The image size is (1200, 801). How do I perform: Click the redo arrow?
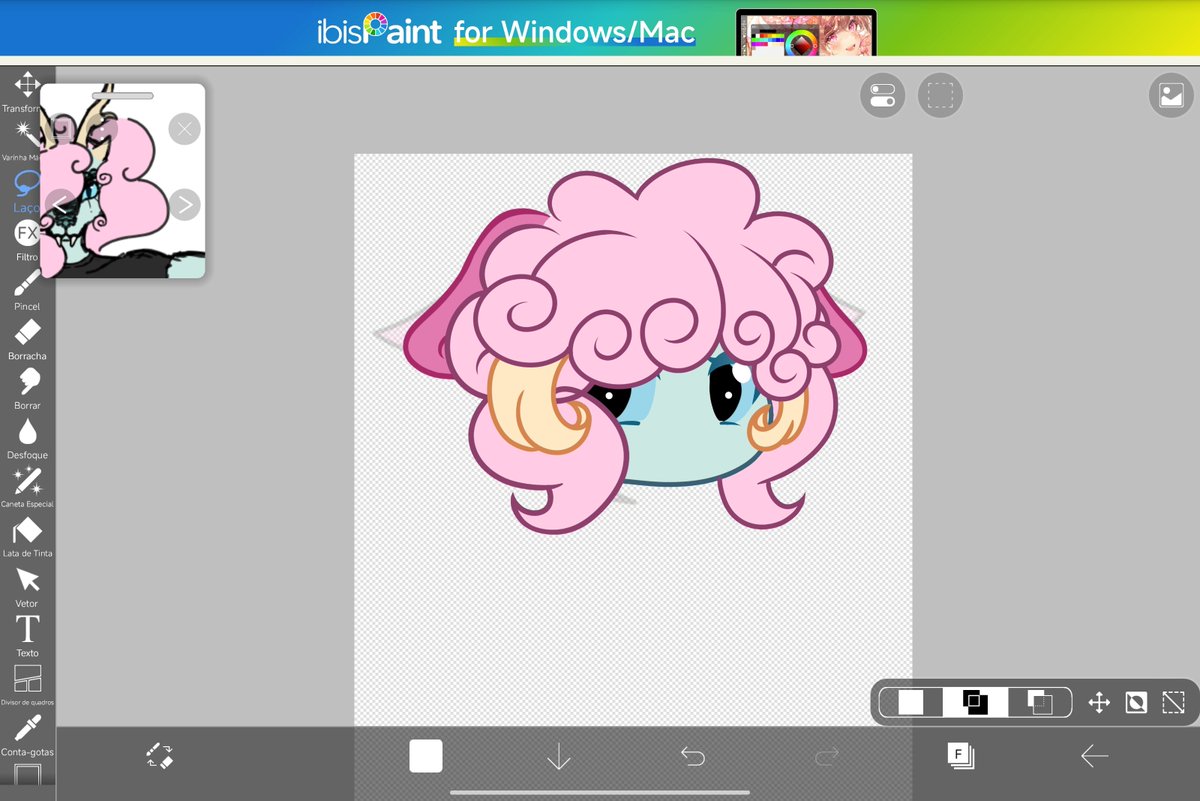827,757
